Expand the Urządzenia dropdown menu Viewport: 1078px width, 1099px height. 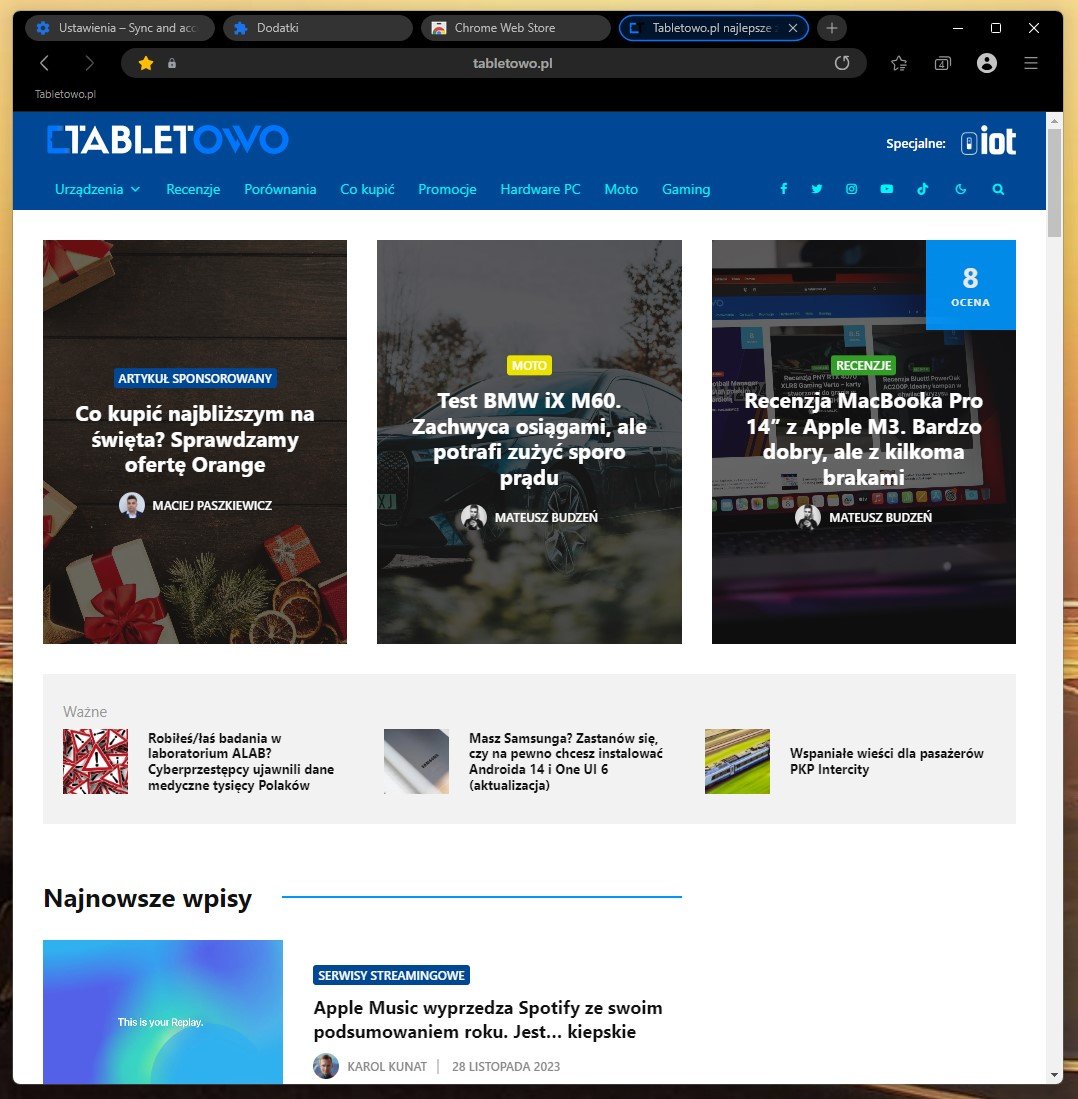point(97,189)
